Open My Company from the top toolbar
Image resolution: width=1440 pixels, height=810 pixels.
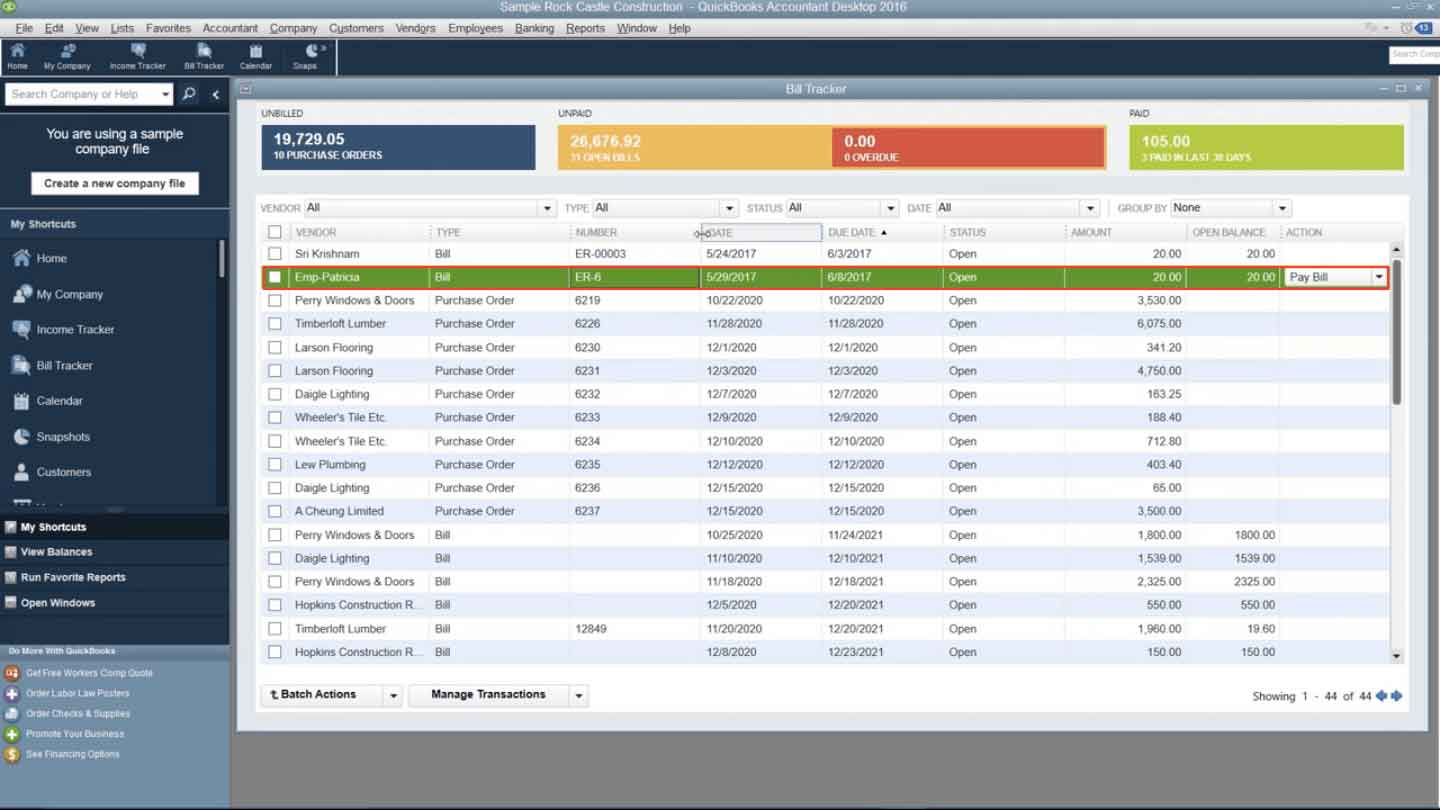point(66,54)
